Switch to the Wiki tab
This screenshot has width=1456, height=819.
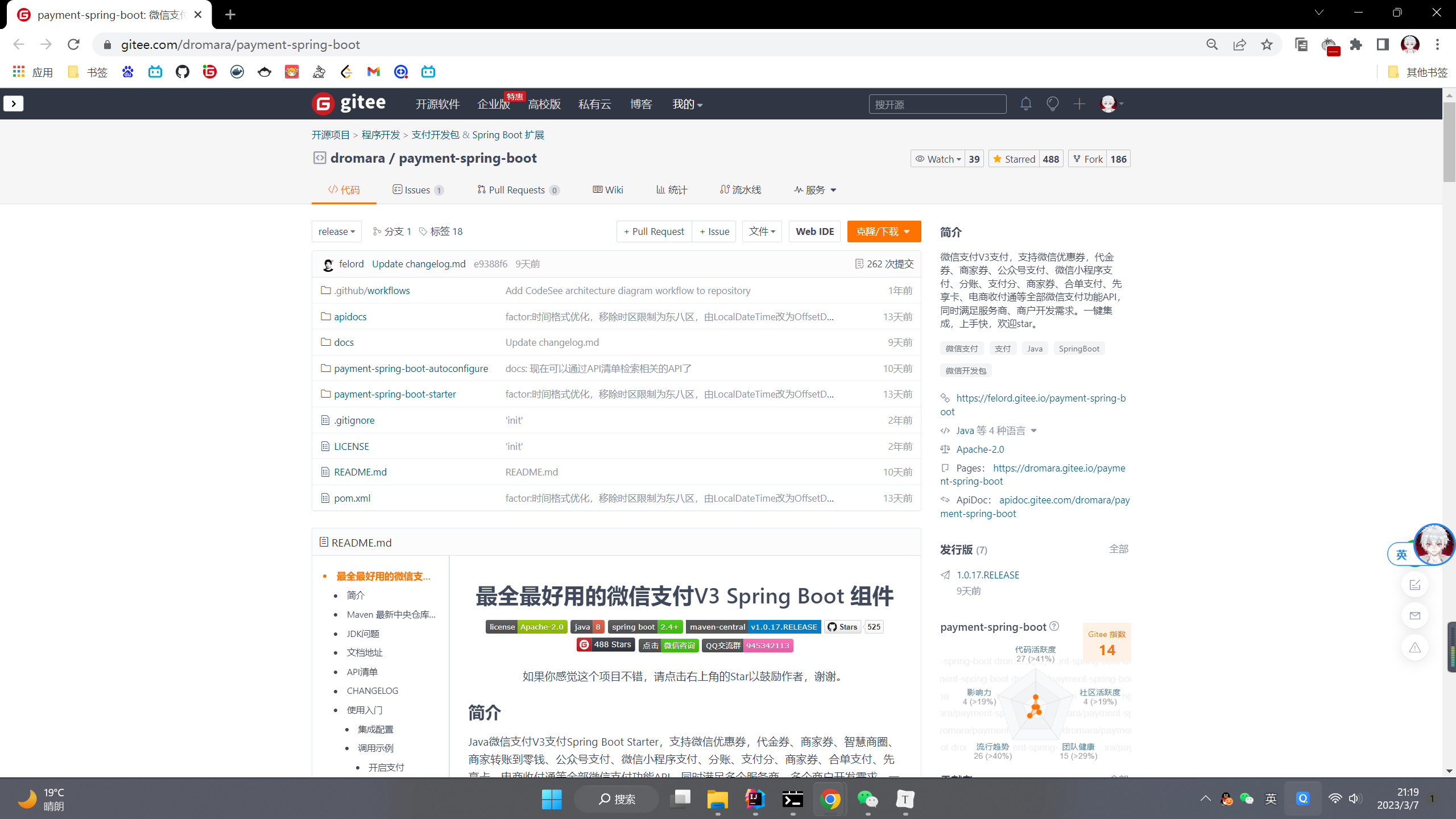click(x=608, y=190)
